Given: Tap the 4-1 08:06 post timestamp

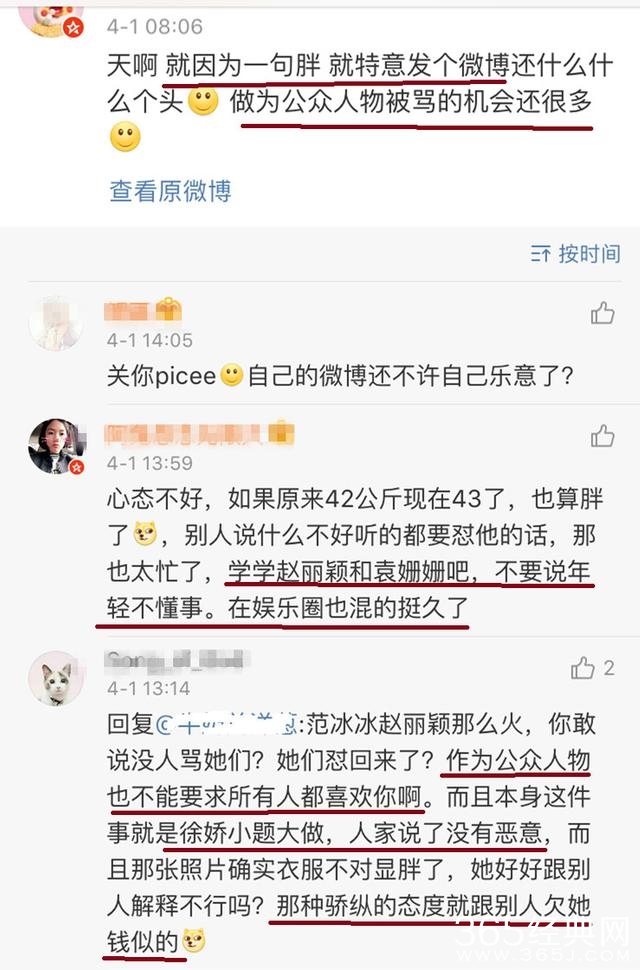Looking at the screenshot, I should coord(155,27).
